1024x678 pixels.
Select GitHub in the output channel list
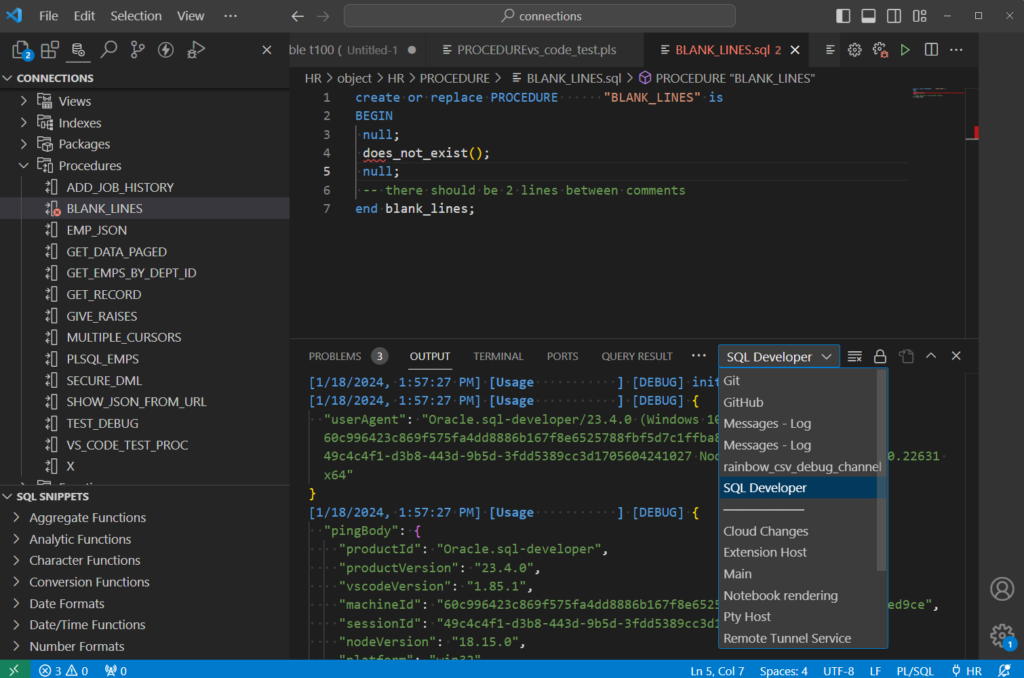click(x=743, y=402)
